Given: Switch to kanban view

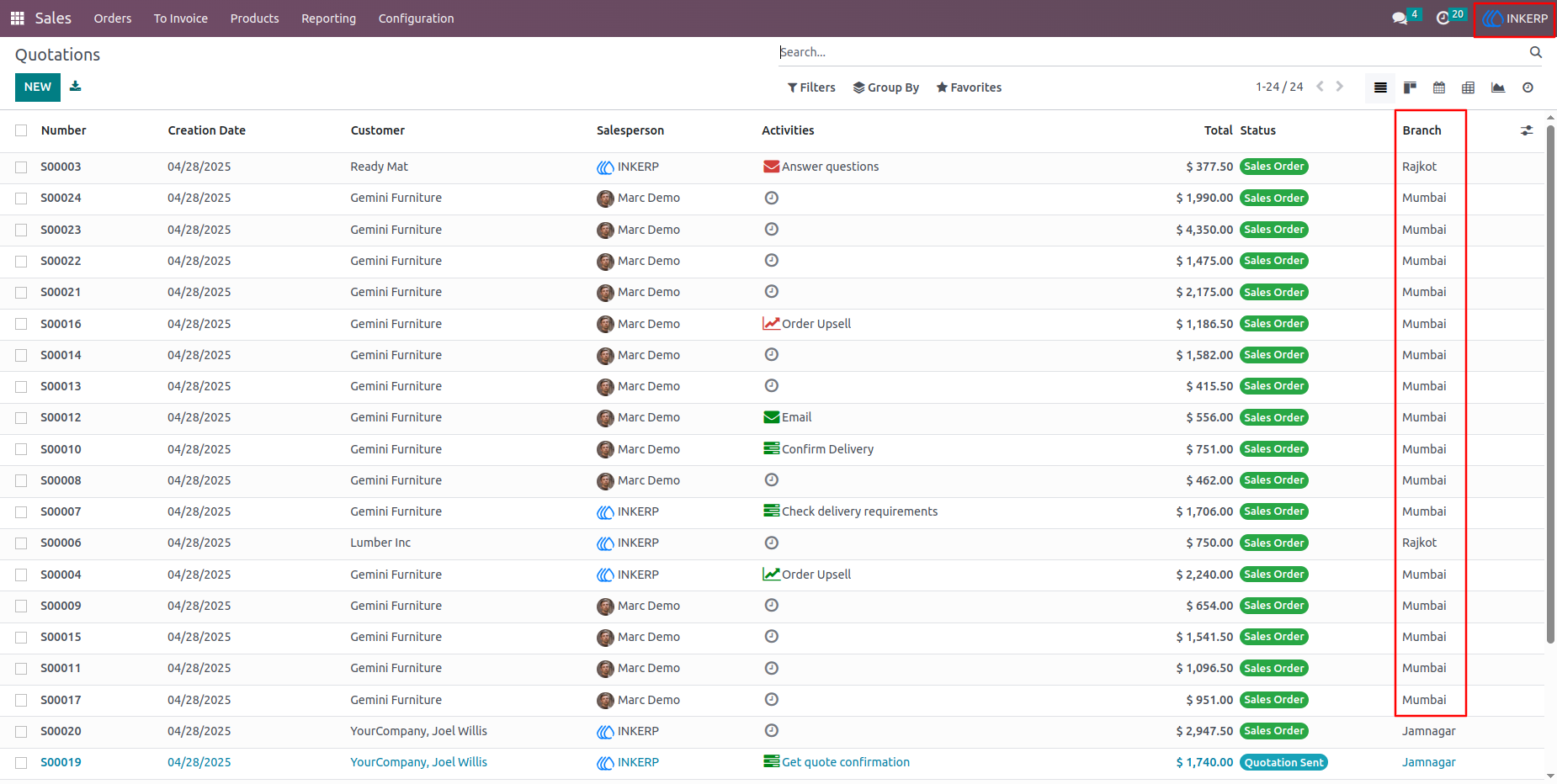Looking at the screenshot, I should click(x=1410, y=87).
